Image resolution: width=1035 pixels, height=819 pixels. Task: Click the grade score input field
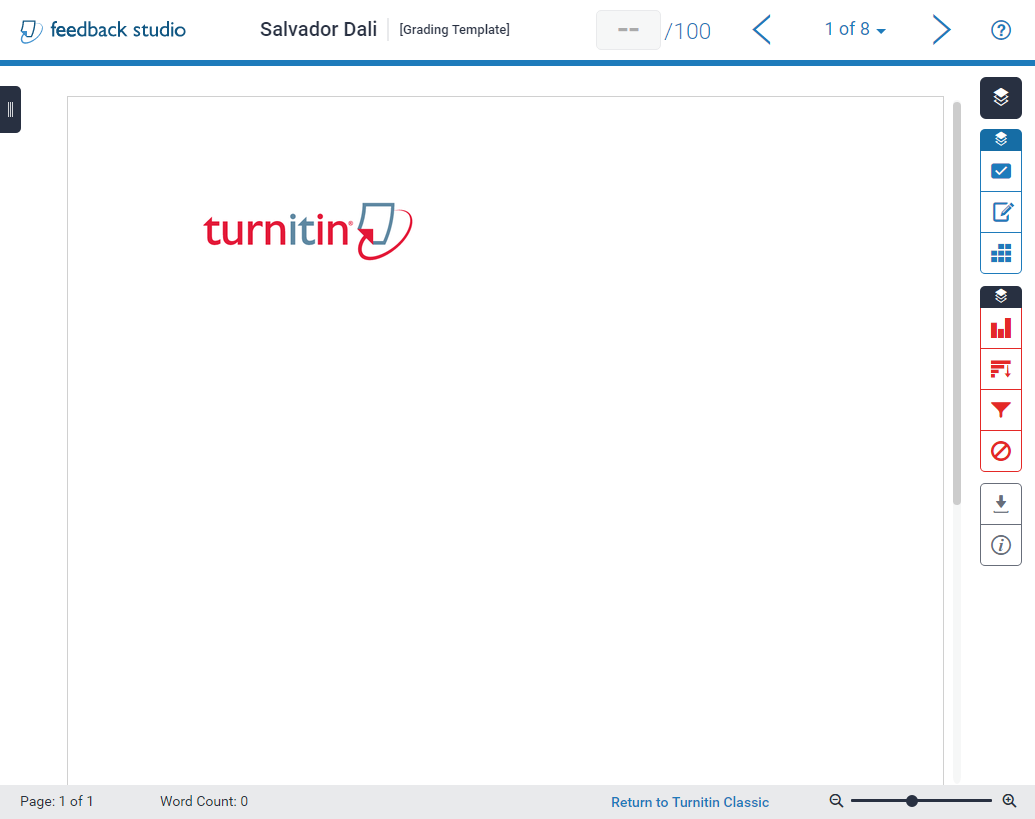point(628,30)
